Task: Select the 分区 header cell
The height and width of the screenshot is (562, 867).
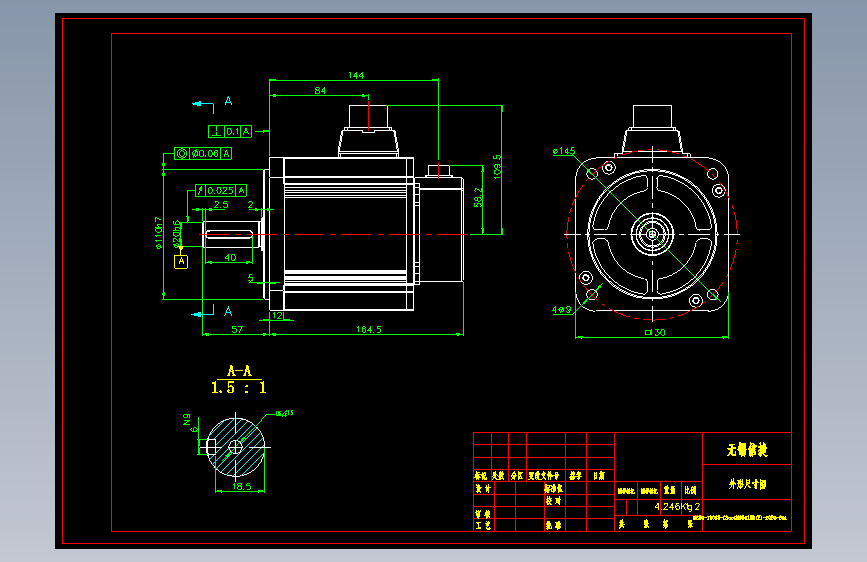Action: click(516, 476)
